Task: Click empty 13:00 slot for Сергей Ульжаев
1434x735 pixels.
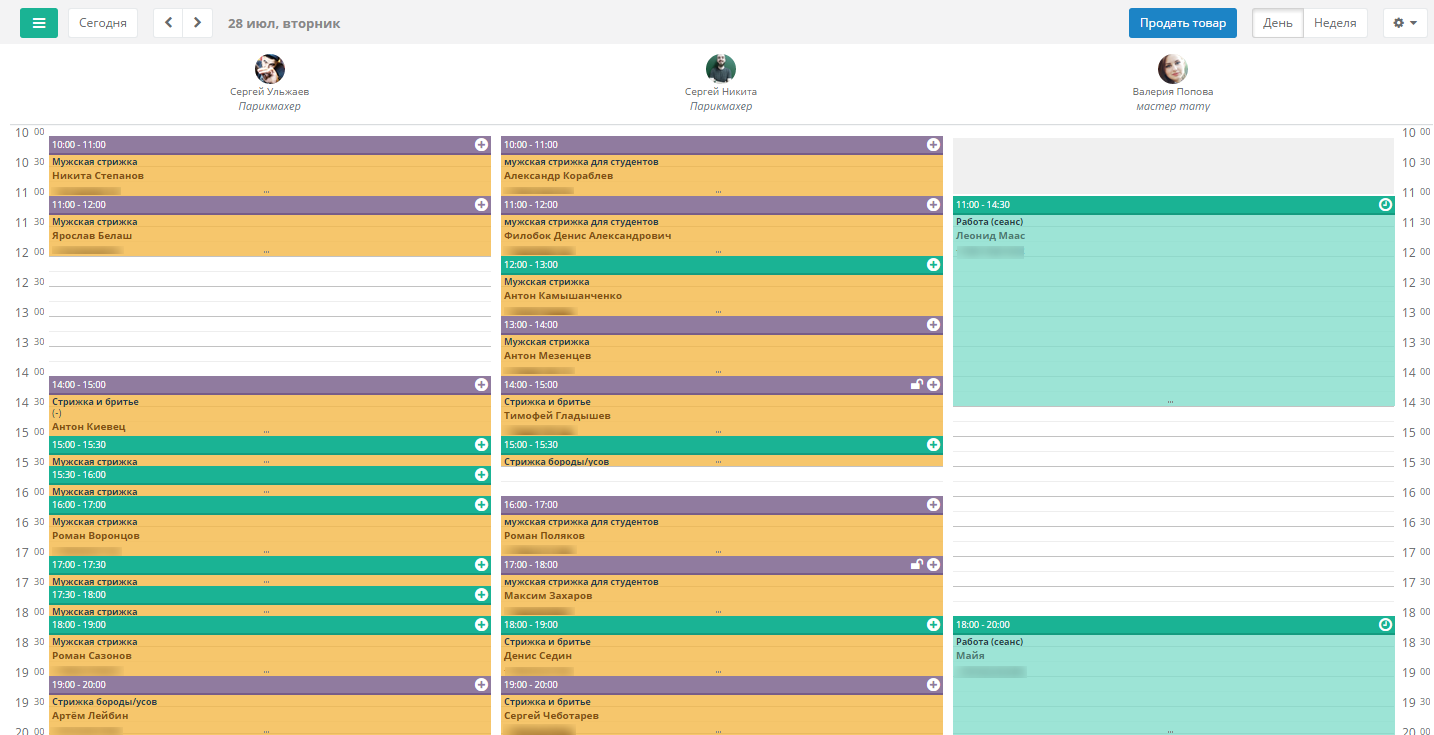Action: (x=270, y=325)
